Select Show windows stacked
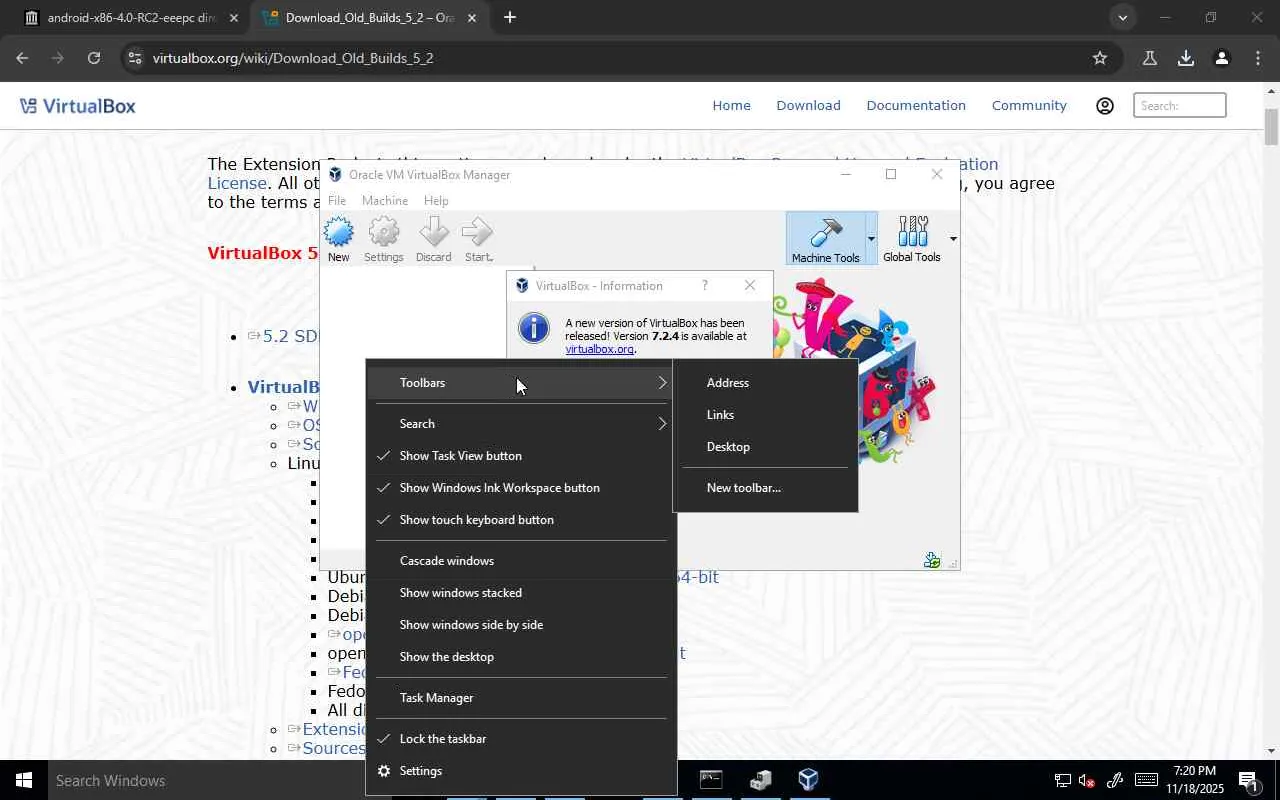Screen dimensions: 1280x800 point(521,593)
